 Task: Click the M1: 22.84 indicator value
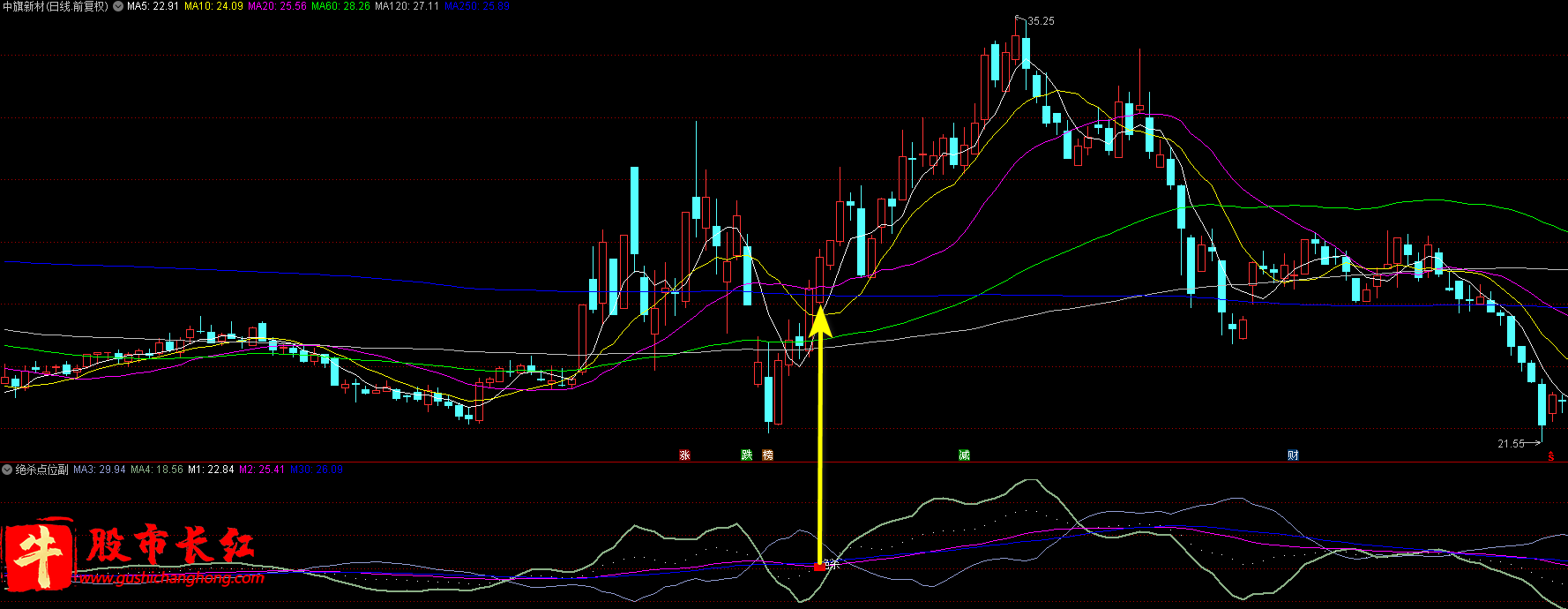pyautogui.click(x=211, y=470)
